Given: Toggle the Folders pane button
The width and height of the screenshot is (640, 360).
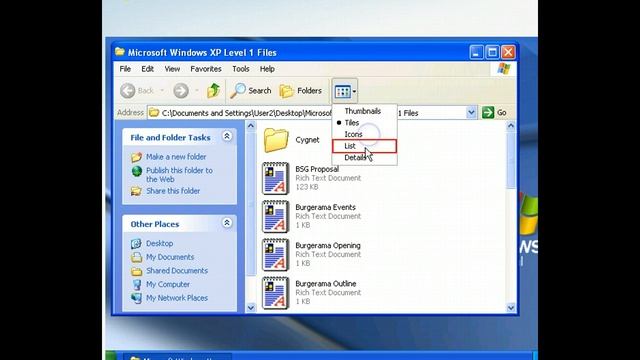Looking at the screenshot, I should (x=301, y=91).
